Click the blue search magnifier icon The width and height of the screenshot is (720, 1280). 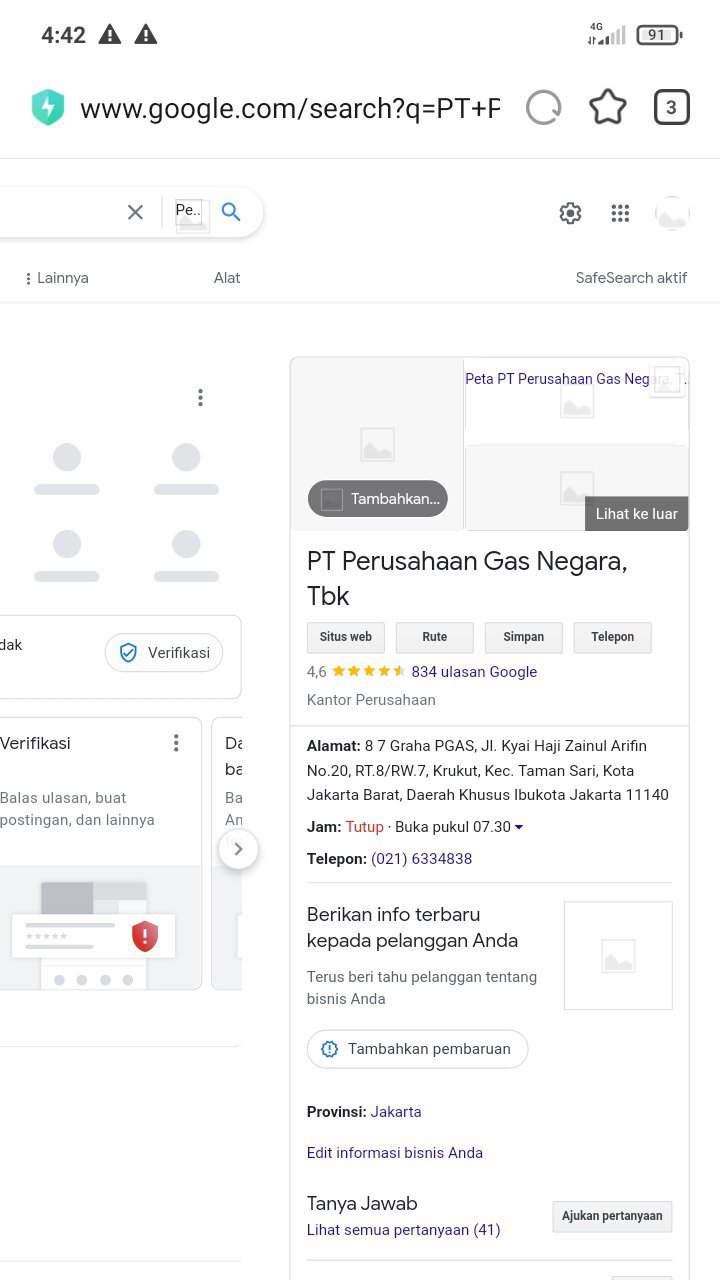pyautogui.click(x=231, y=212)
